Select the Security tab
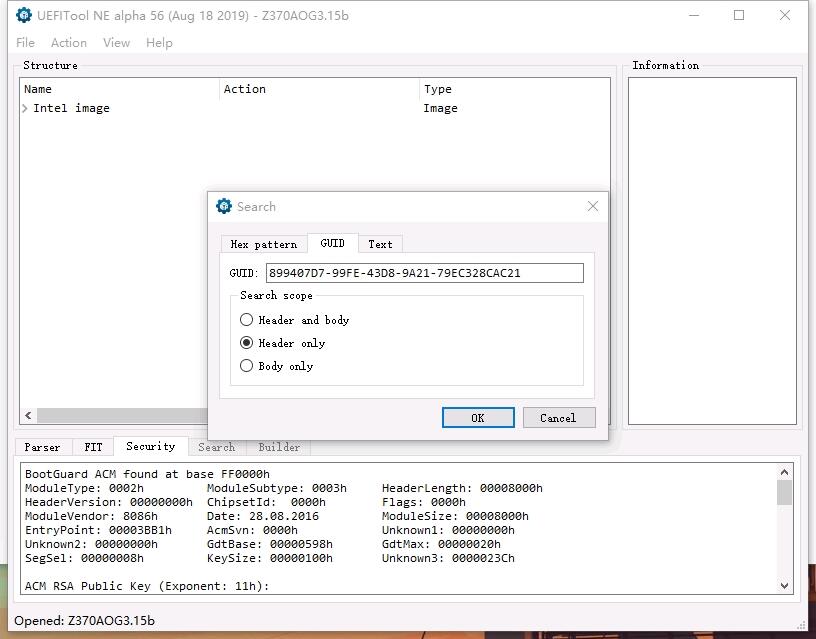The width and height of the screenshot is (816, 639). click(x=151, y=446)
